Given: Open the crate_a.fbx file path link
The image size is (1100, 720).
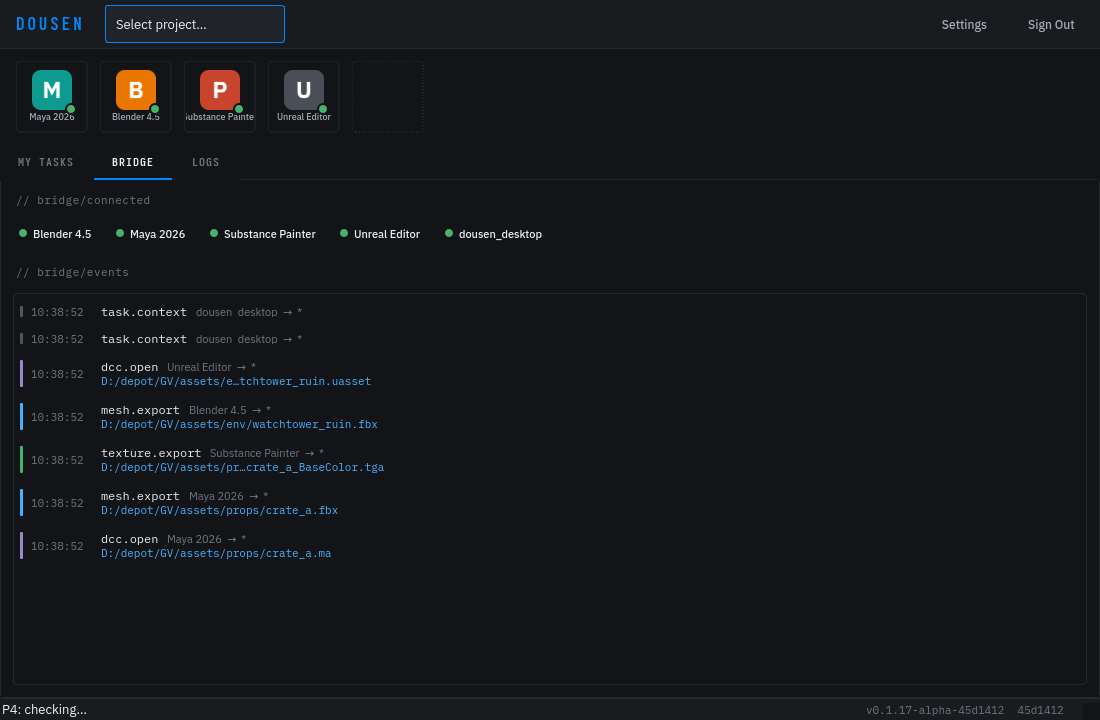Looking at the screenshot, I should click(220, 510).
